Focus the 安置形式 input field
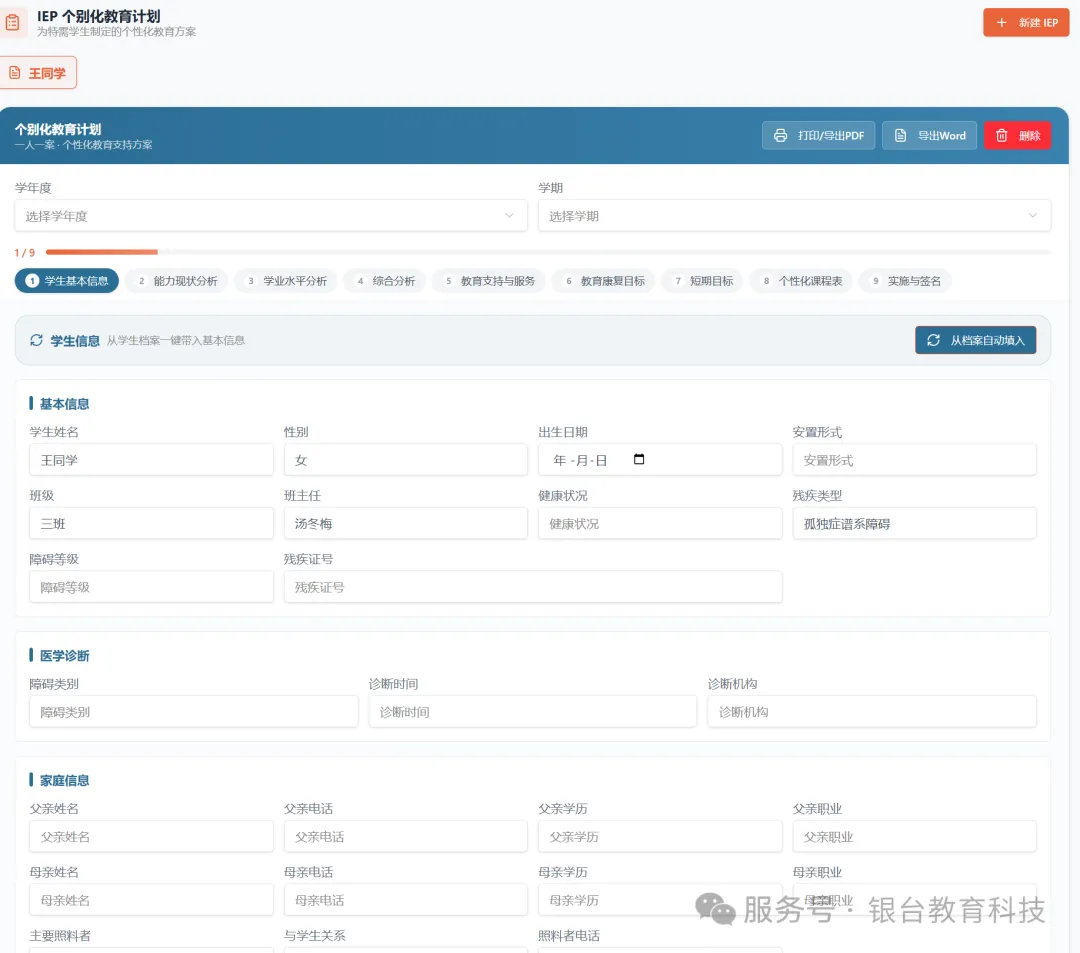This screenshot has width=1080, height=953. [x=915, y=459]
